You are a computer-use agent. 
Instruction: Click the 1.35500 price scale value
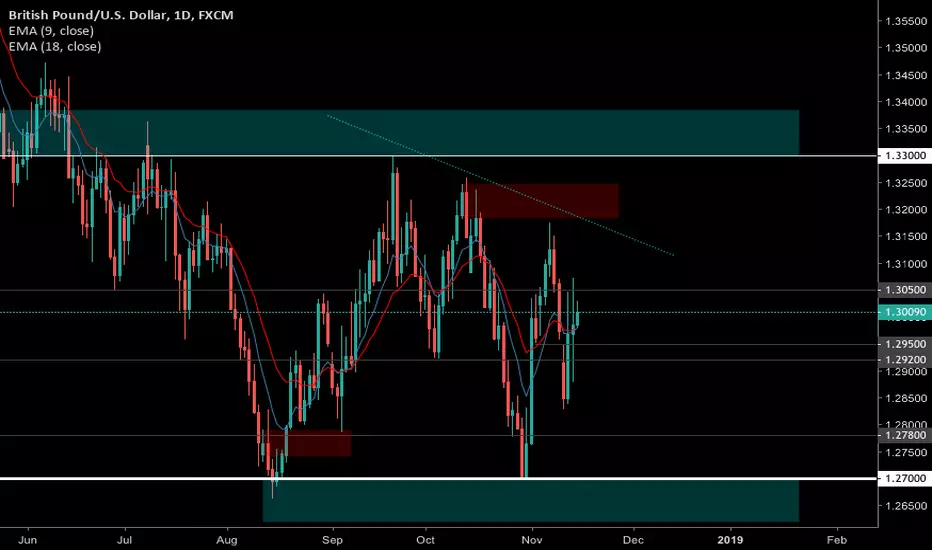click(906, 21)
